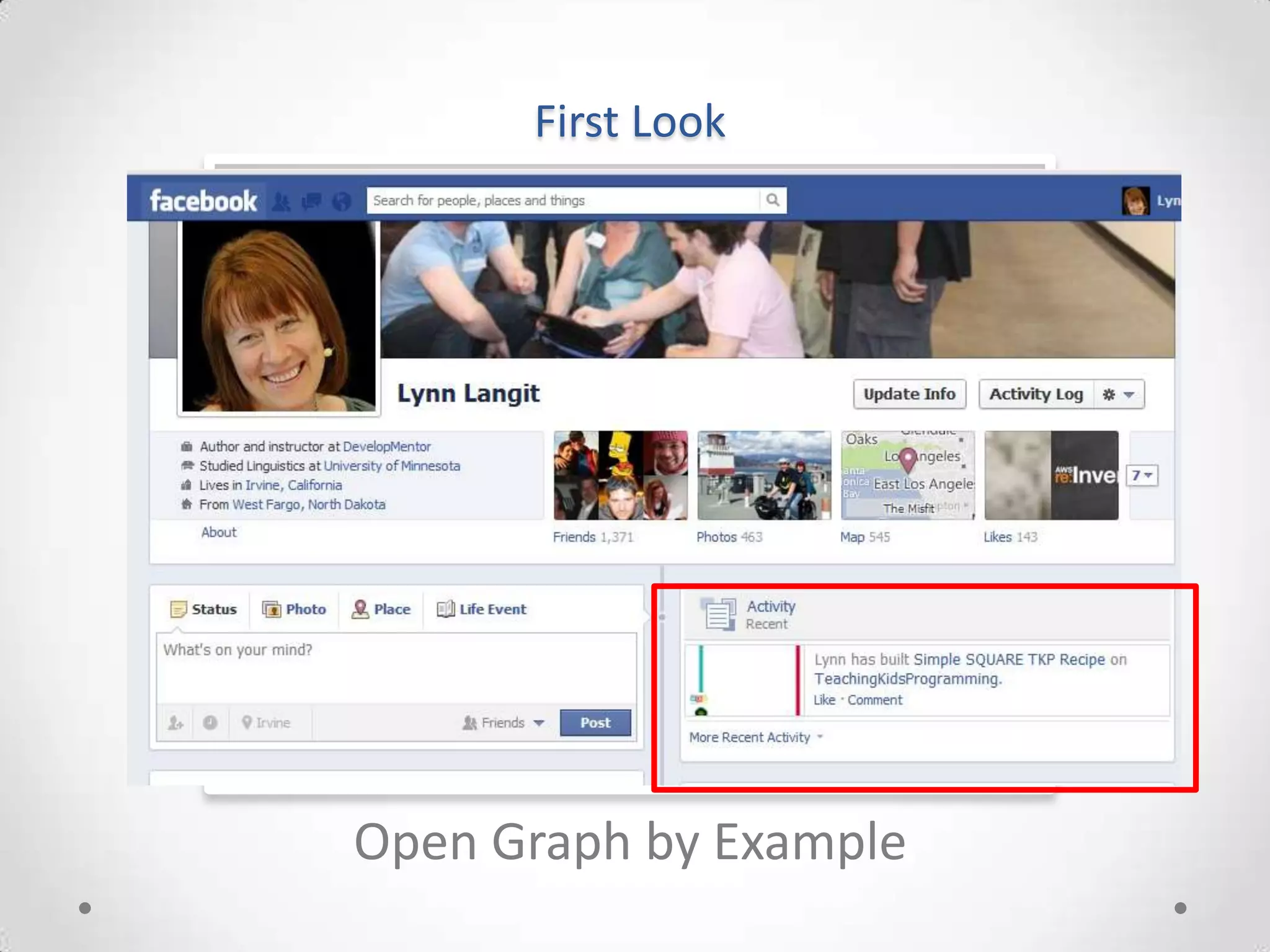
Task: Select the Life Event tab
Action: (x=482, y=609)
